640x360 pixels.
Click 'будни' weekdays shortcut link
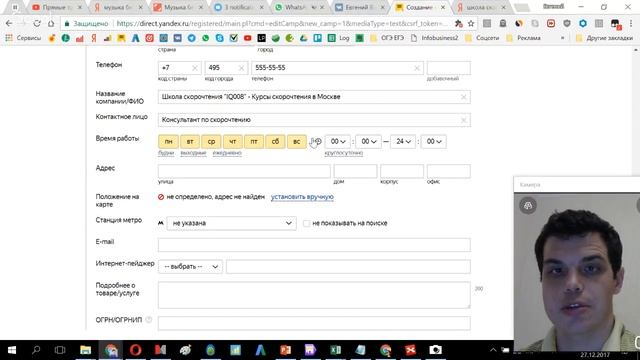(x=166, y=153)
